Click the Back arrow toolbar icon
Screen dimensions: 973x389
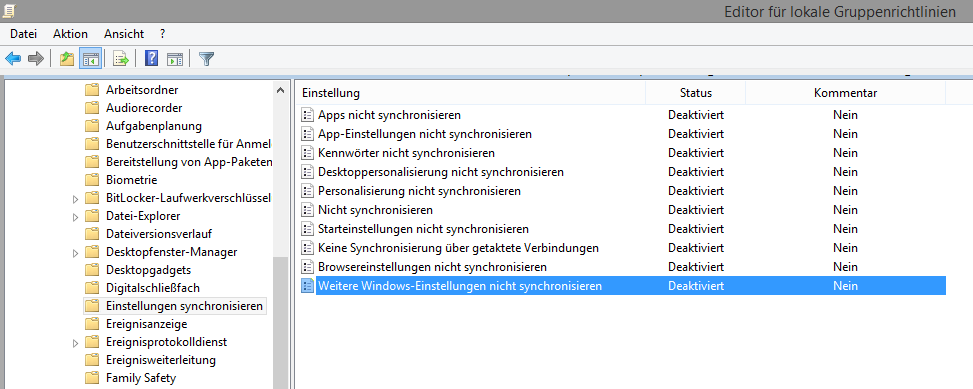[12, 59]
